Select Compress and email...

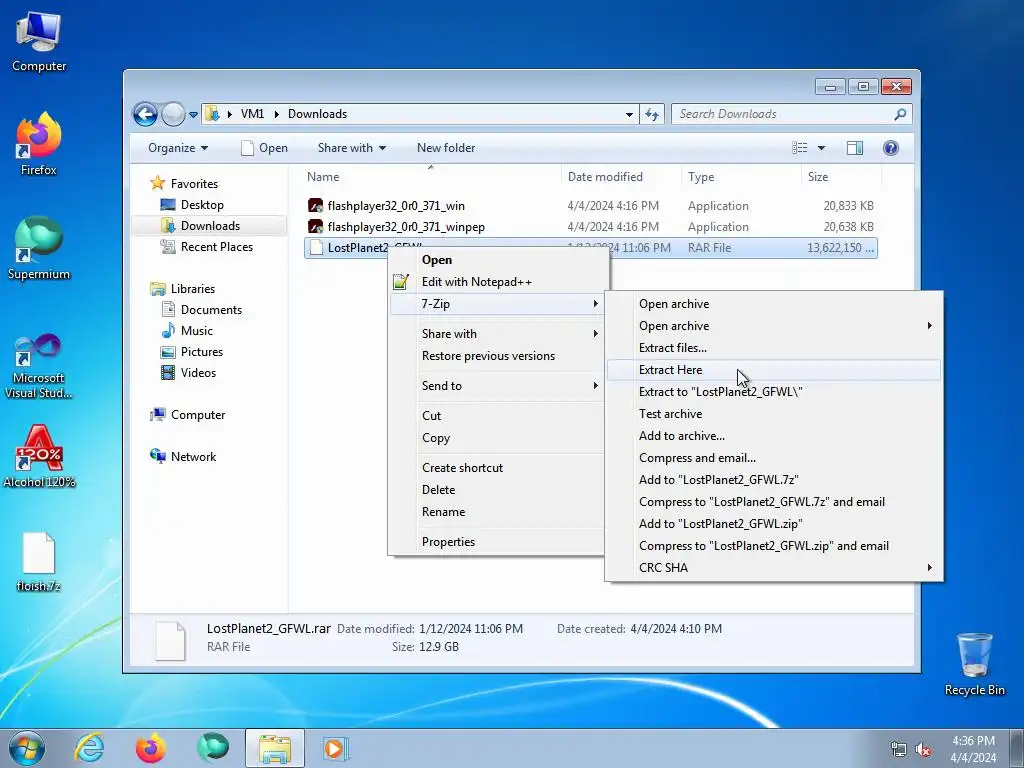pyautogui.click(x=774, y=458)
